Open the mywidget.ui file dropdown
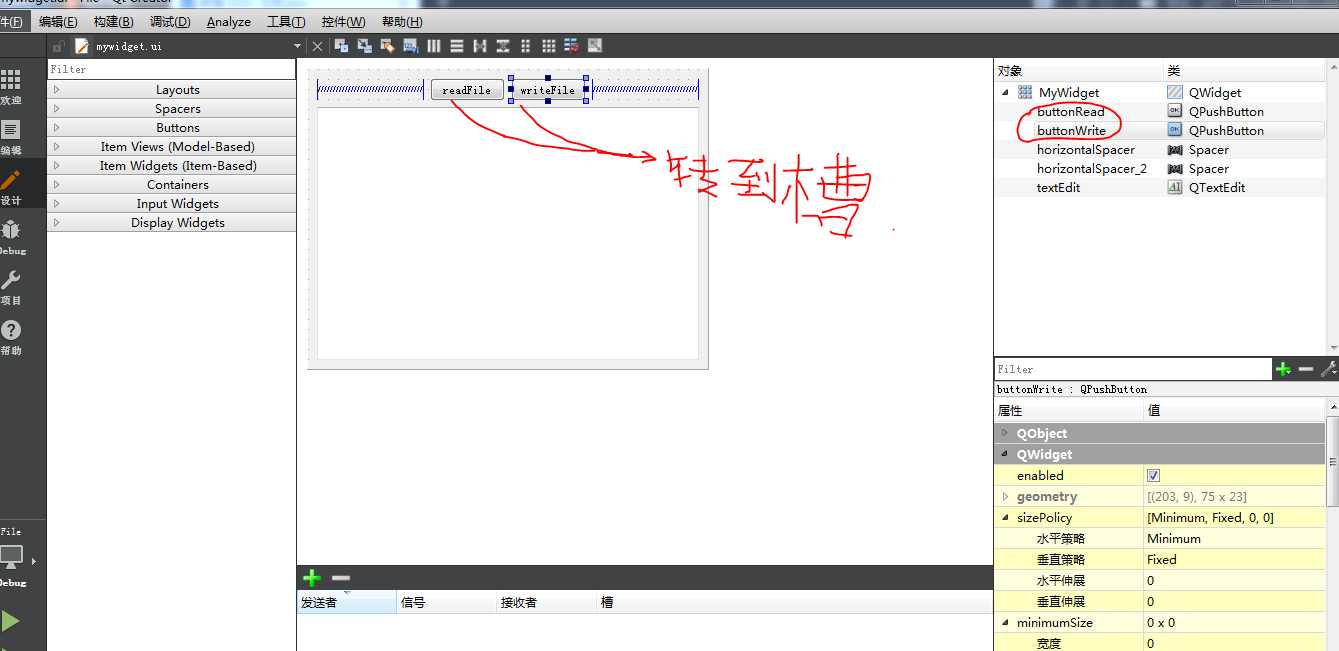 (x=297, y=46)
